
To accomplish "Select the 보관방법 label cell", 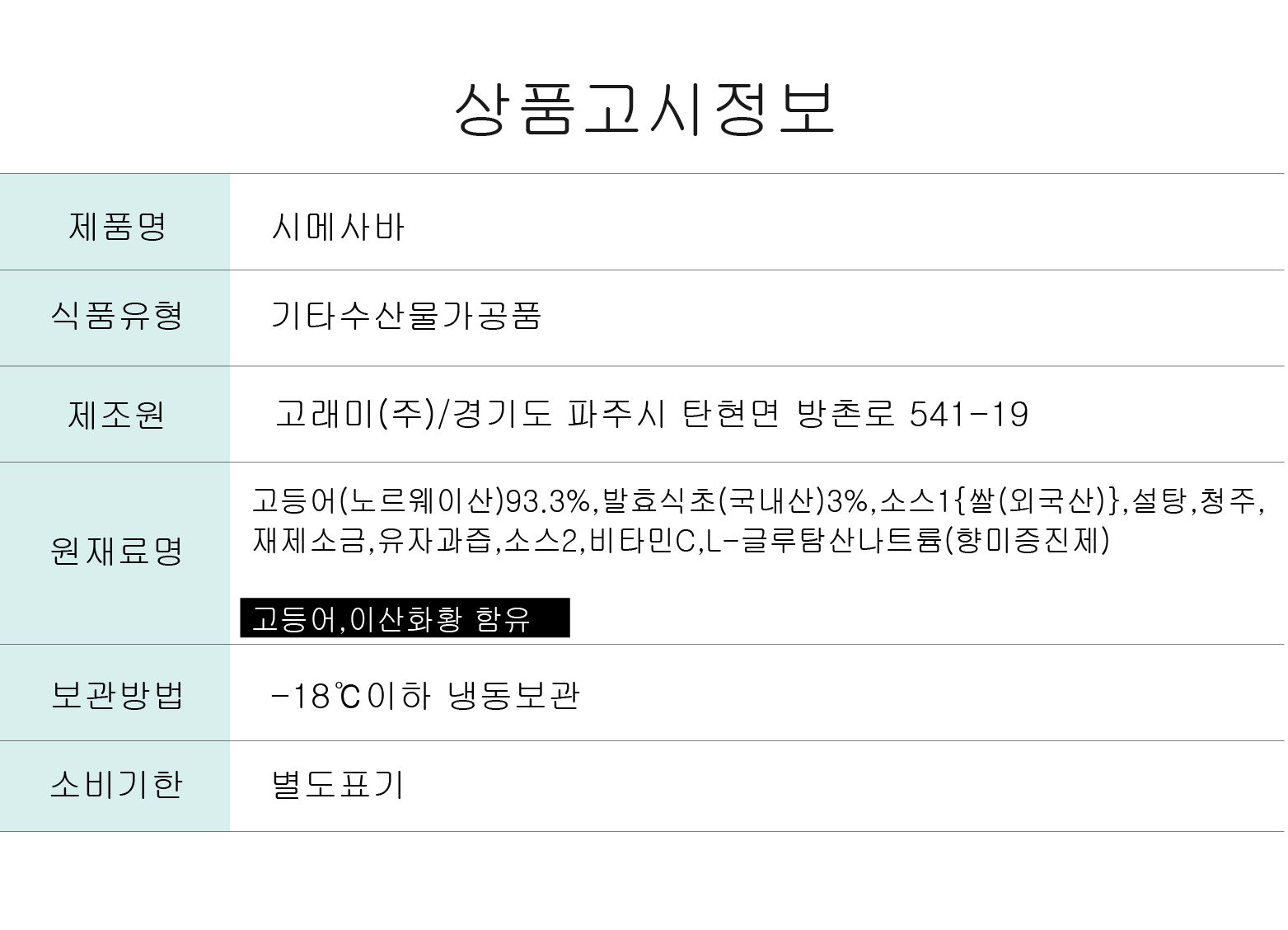I will pos(116,695).
